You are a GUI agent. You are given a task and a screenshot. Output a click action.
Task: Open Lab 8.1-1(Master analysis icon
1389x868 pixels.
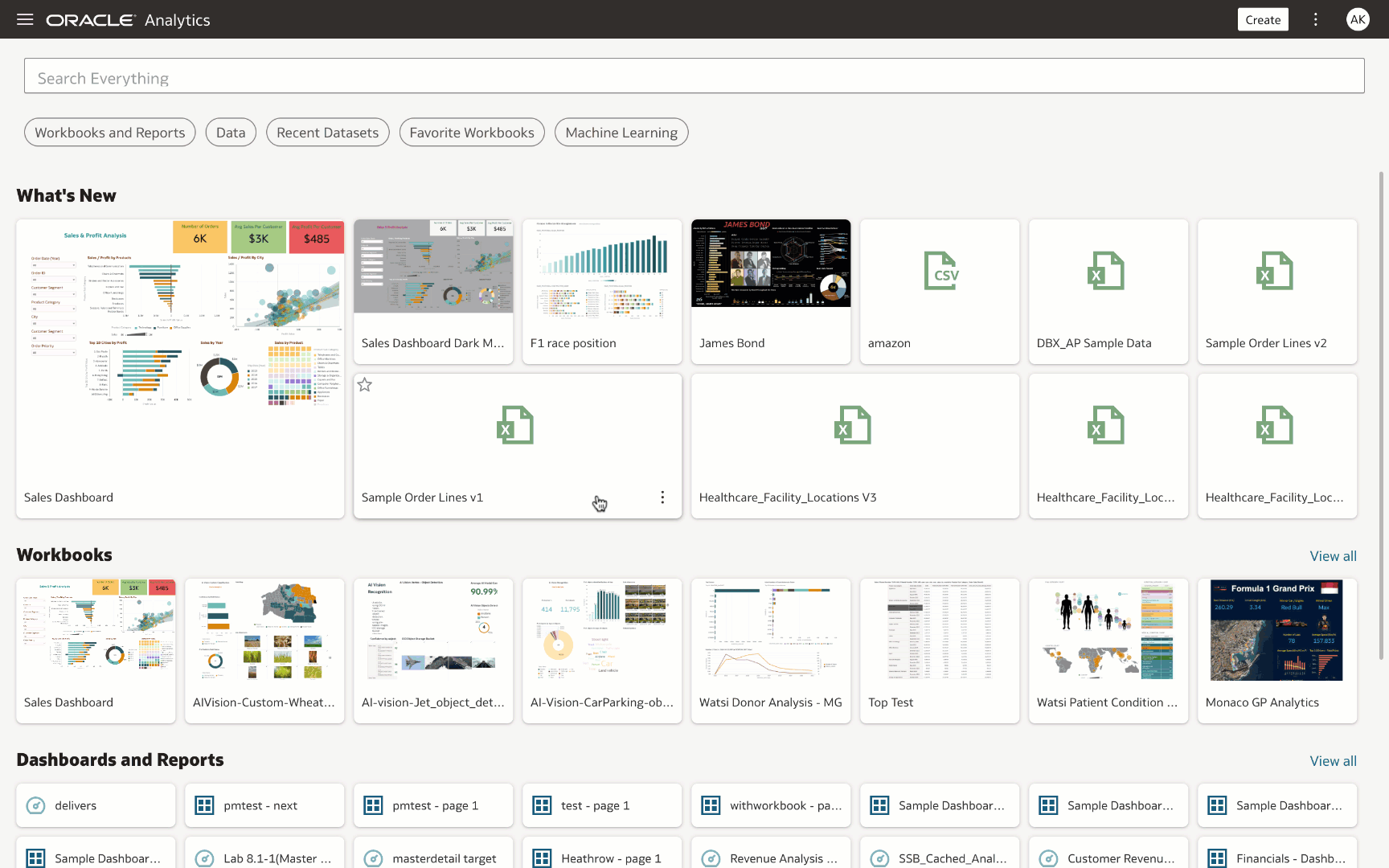point(205,858)
